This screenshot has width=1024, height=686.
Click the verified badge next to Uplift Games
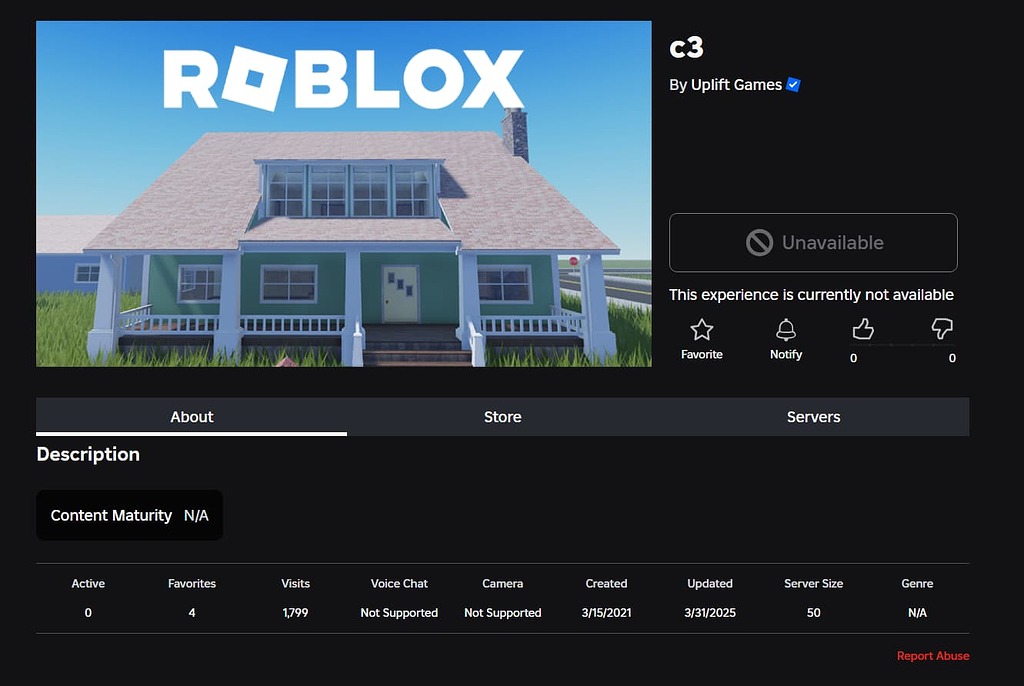[793, 85]
